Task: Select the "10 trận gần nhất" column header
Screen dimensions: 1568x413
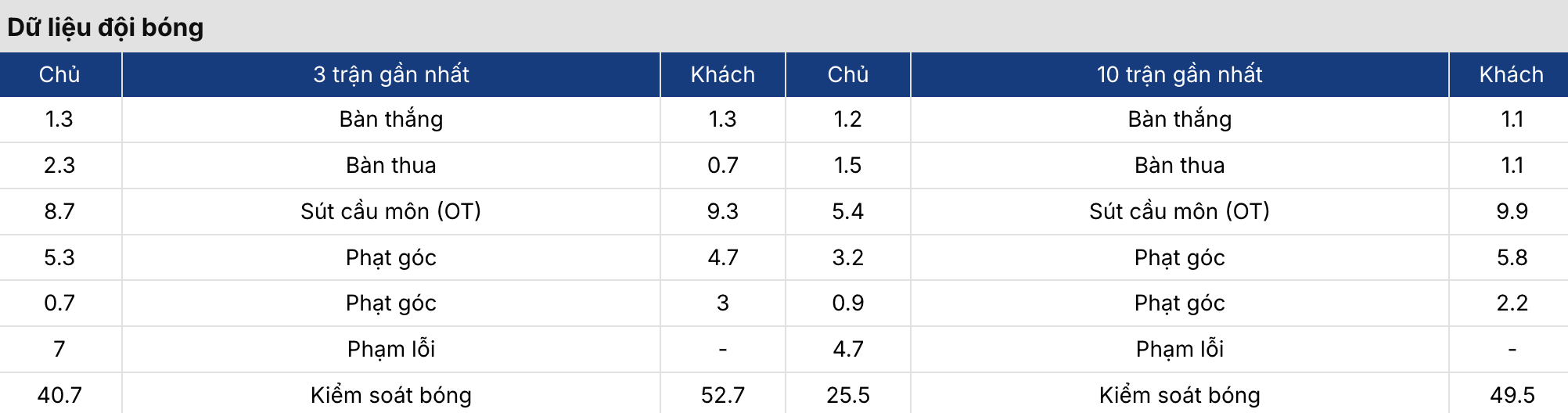Action: tap(1179, 74)
